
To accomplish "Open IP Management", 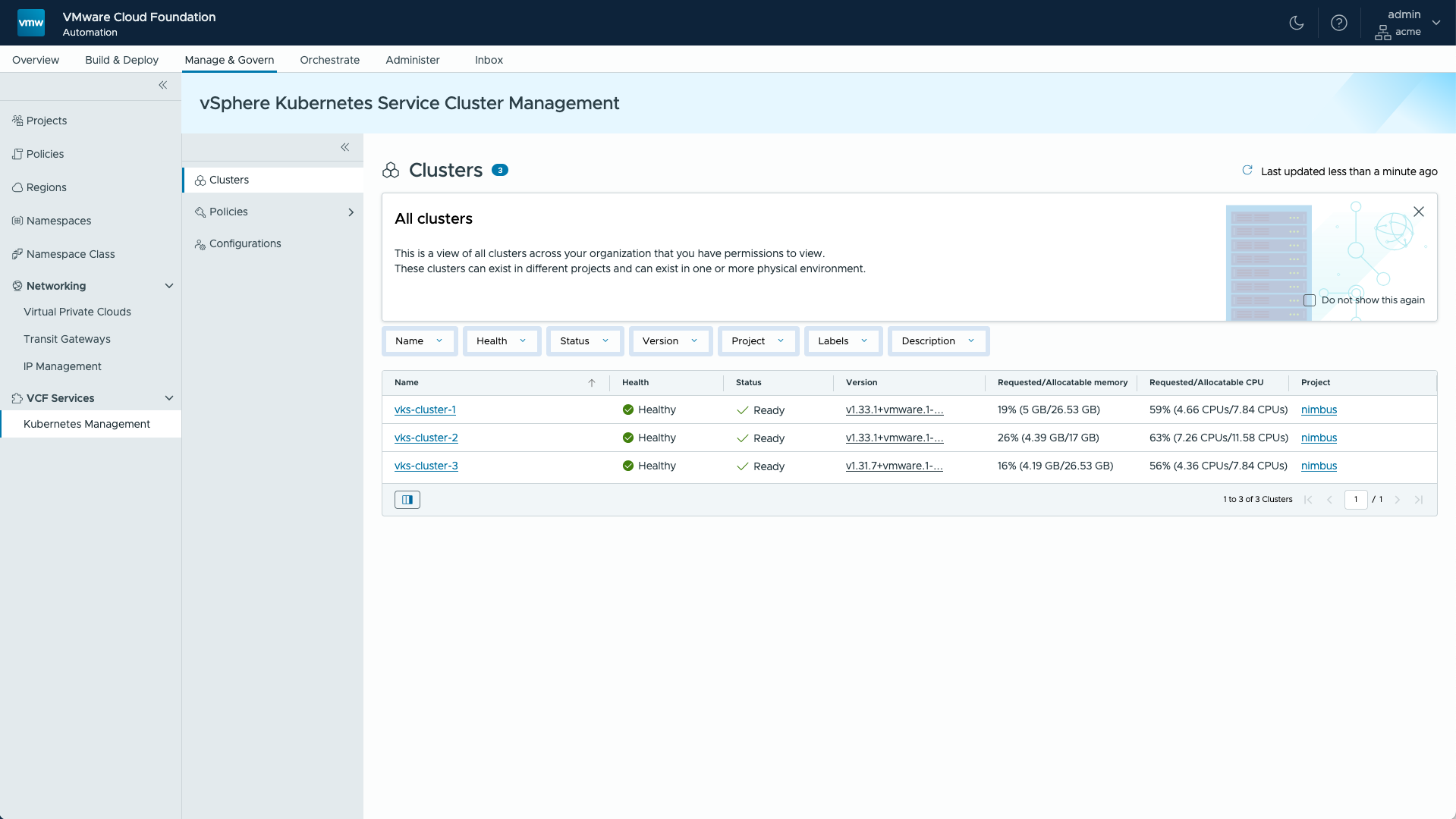I will (x=62, y=366).
